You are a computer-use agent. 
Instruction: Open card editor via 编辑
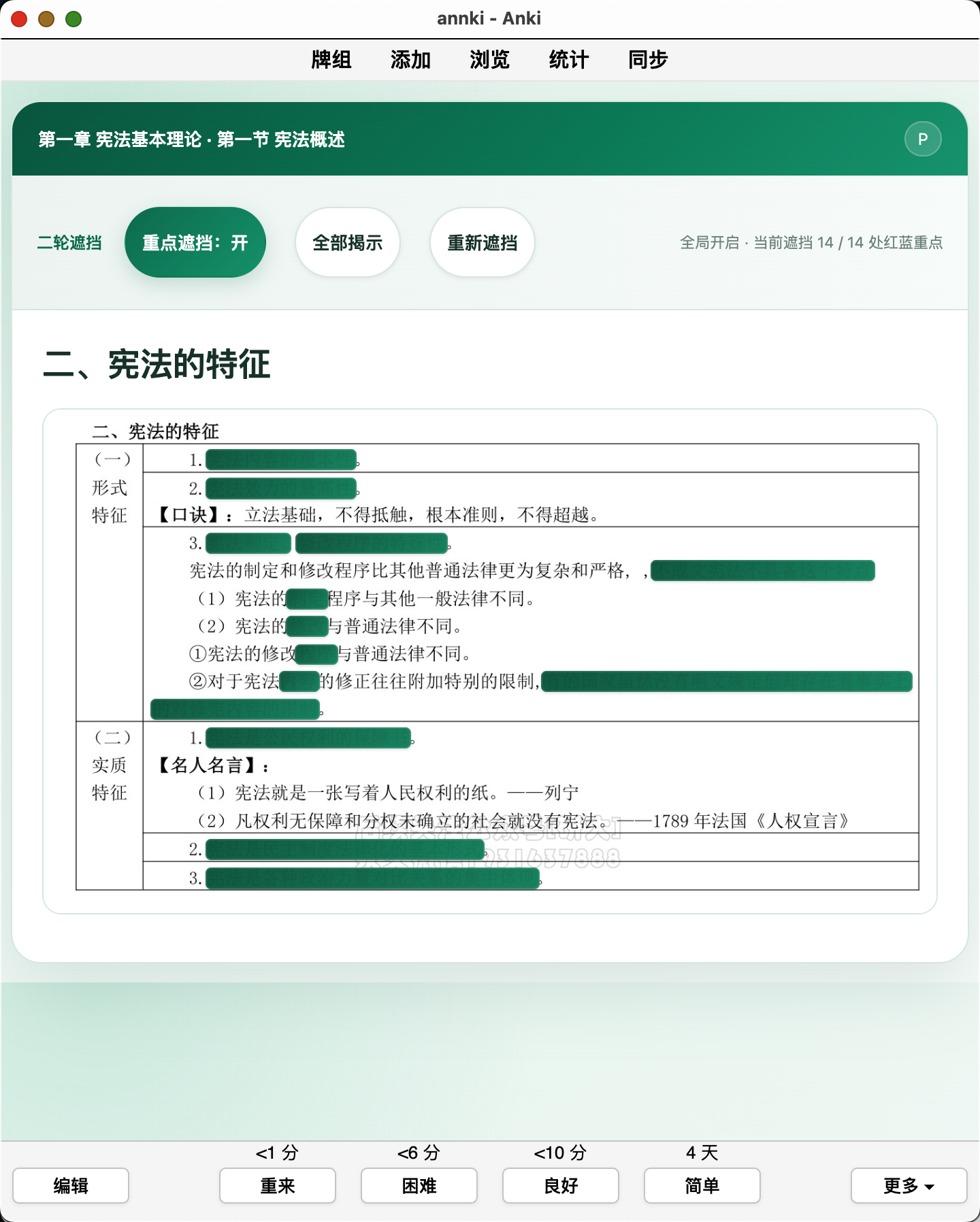click(x=71, y=1185)
